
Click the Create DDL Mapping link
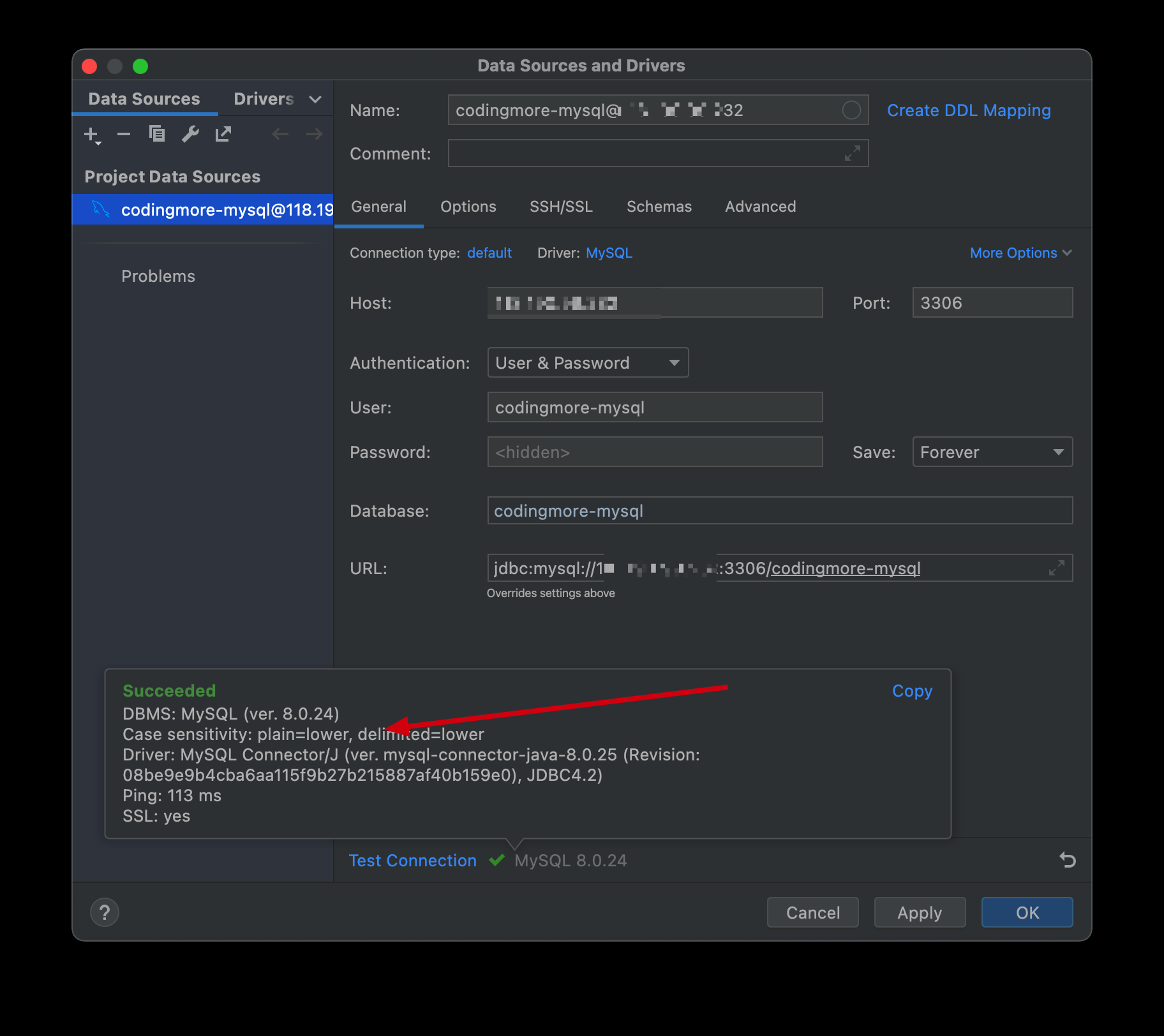968,110
